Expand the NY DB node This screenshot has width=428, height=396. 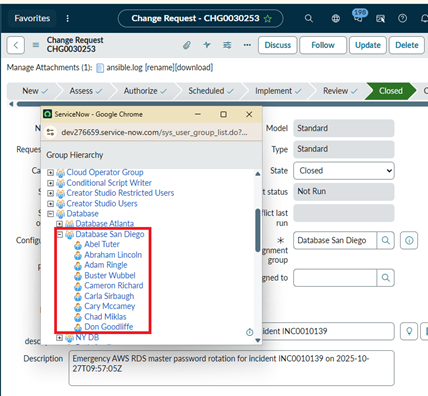[x=59, y=338]
